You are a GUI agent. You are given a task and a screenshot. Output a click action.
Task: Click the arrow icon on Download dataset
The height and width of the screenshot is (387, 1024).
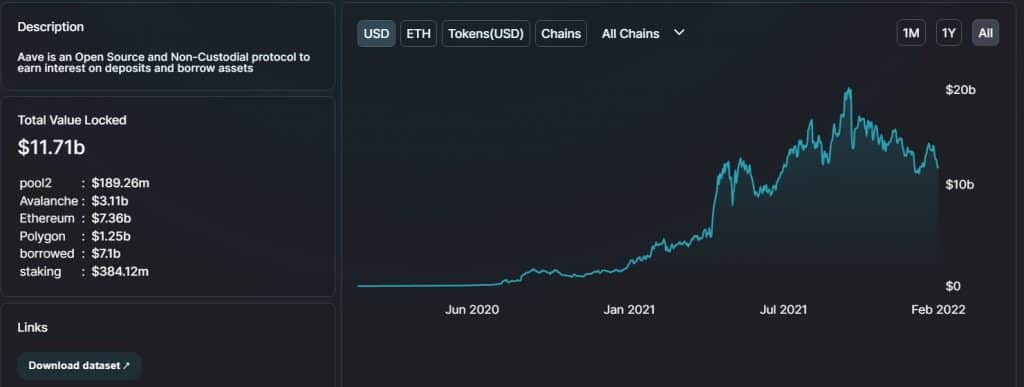(127, 366)
